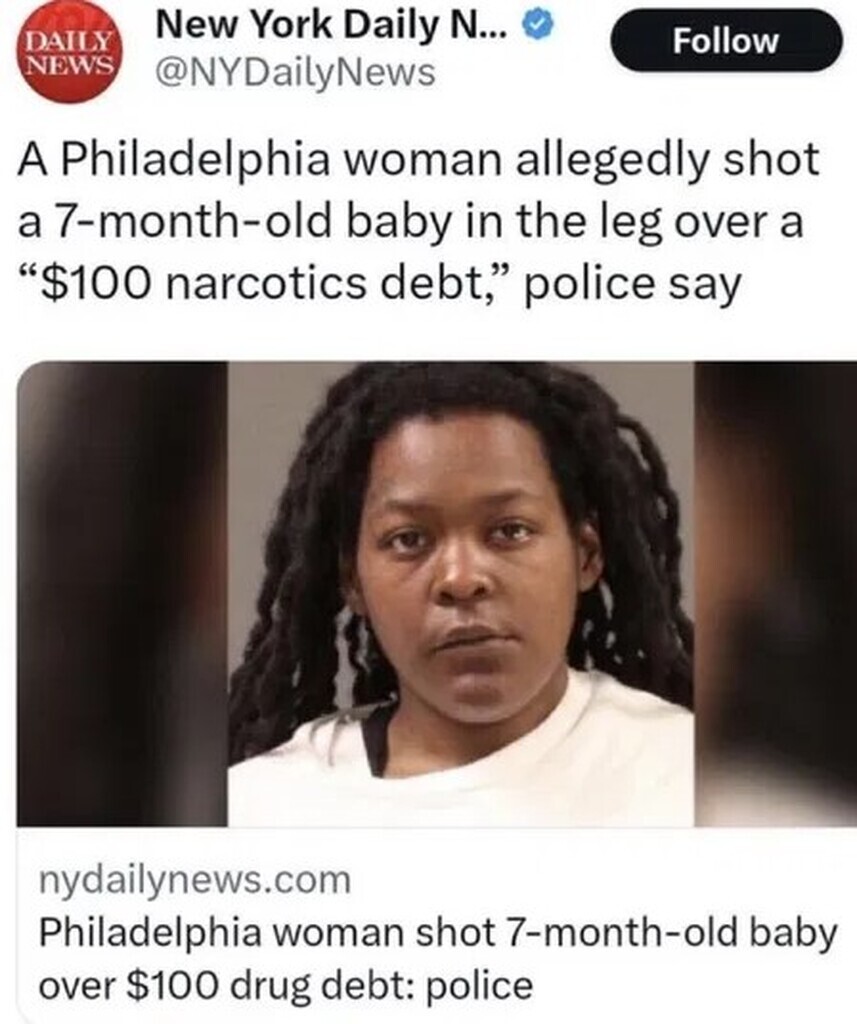
Task: Open the nydailynews.com domain link
Action: [x=195, y=881]
